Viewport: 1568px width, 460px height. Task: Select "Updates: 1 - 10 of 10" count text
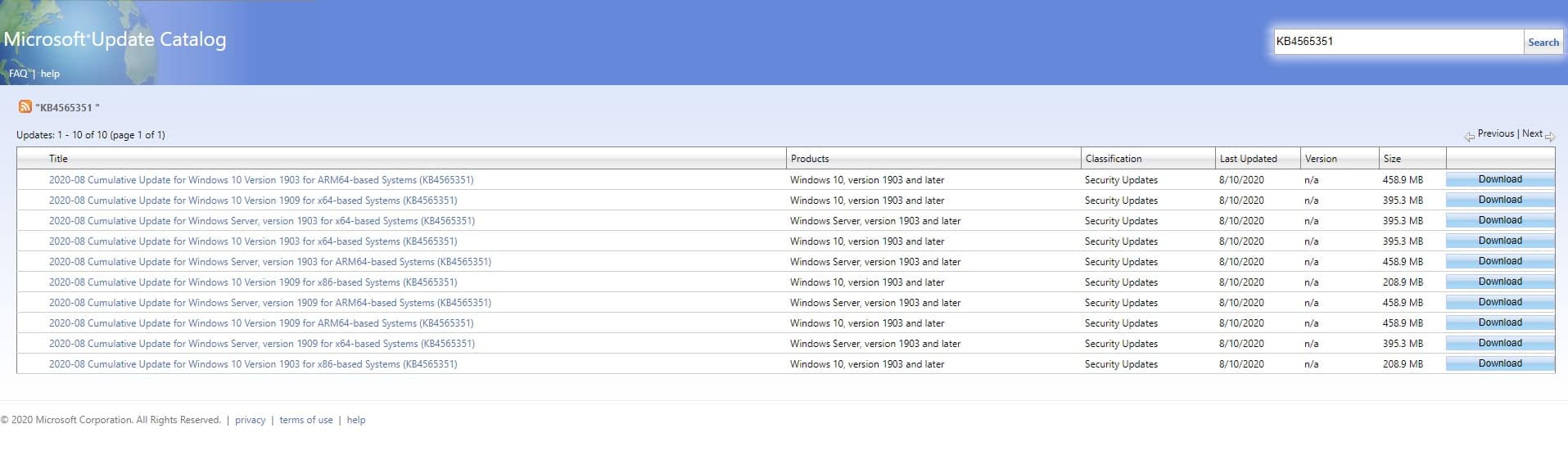coord(91,135)
